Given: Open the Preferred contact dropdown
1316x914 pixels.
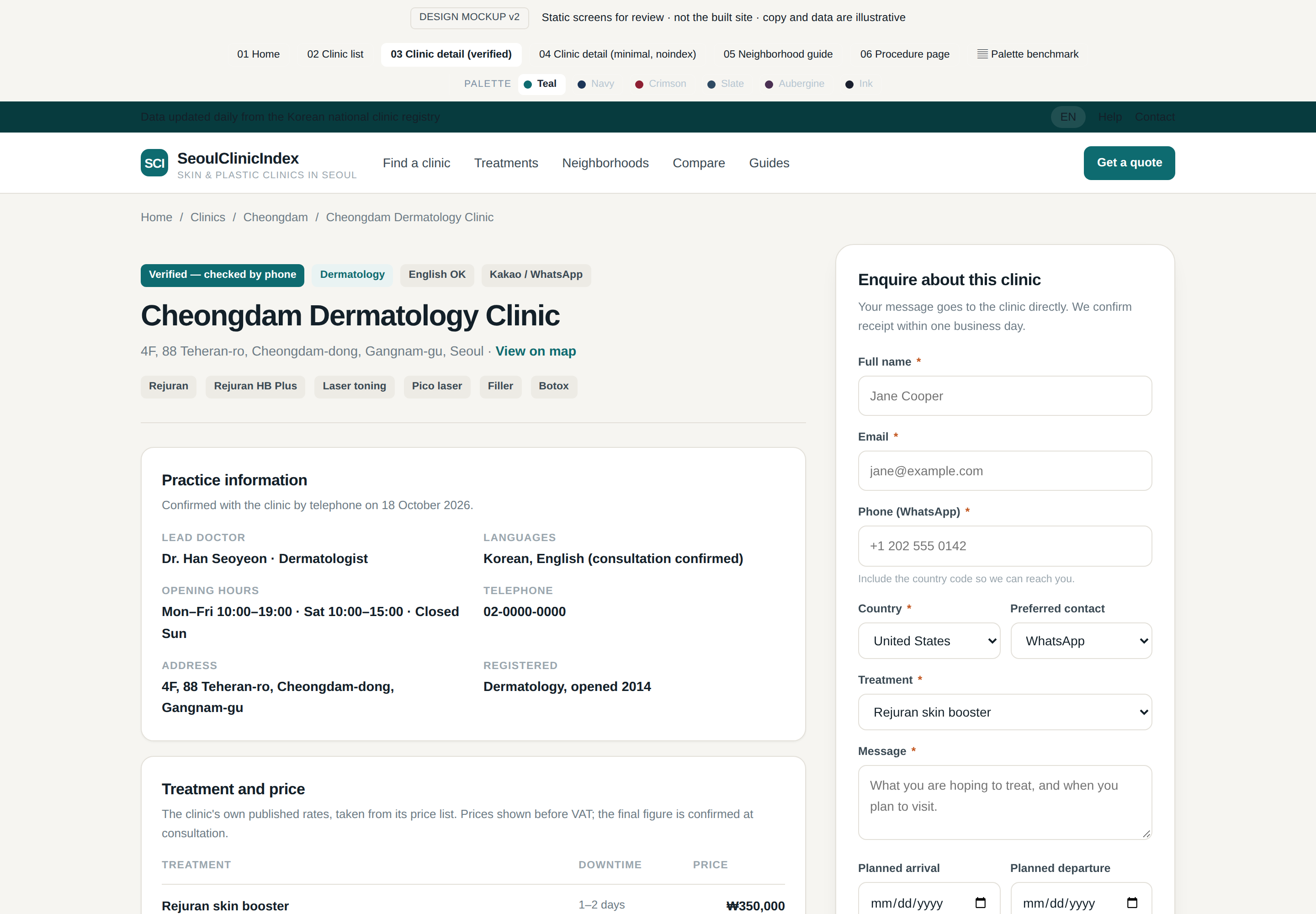Looking at the screenshot, I should coord(1081,641).
